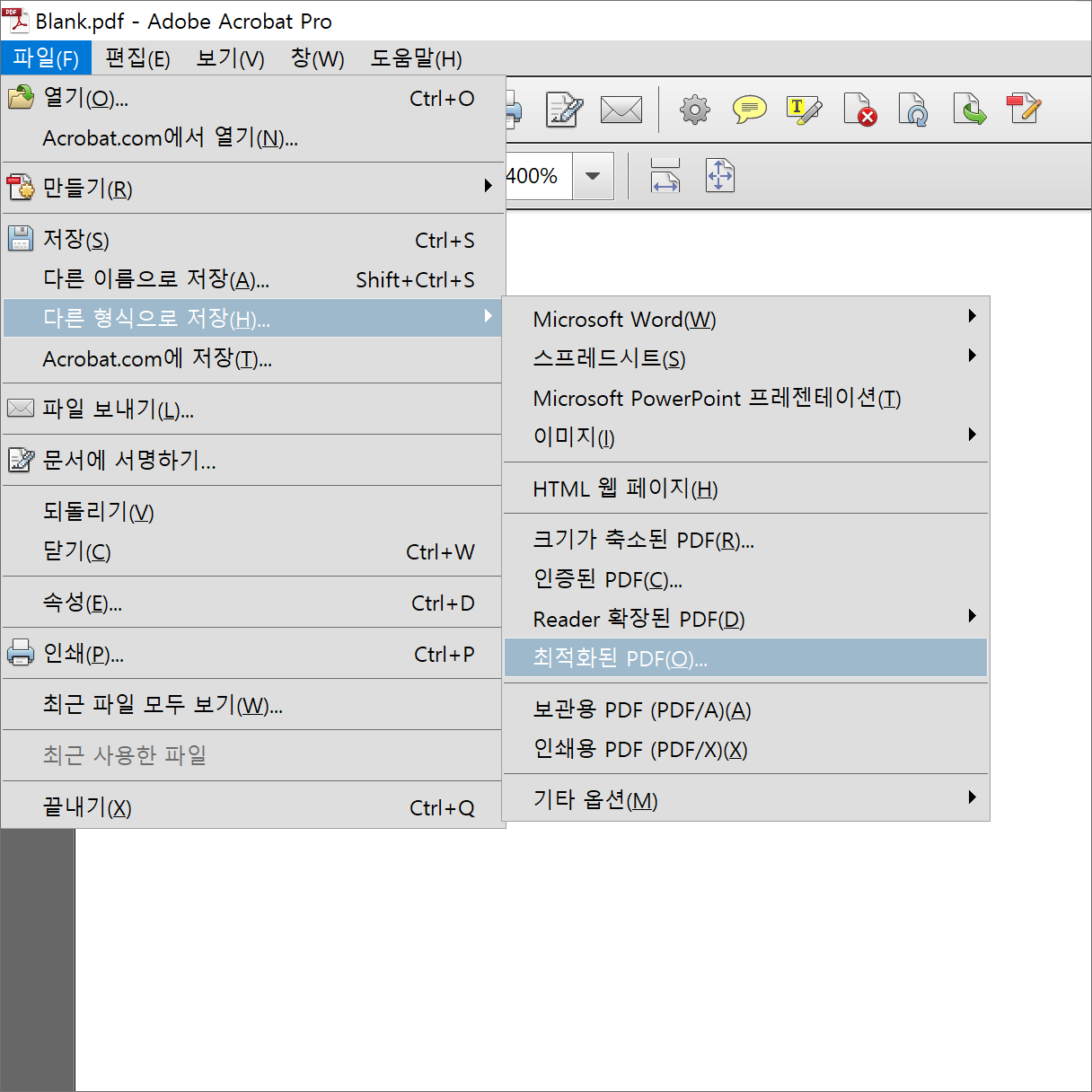Expand the 만들기(R) submenu arrow
This screenshot has height=1092, width=1092.
point(488,186)
